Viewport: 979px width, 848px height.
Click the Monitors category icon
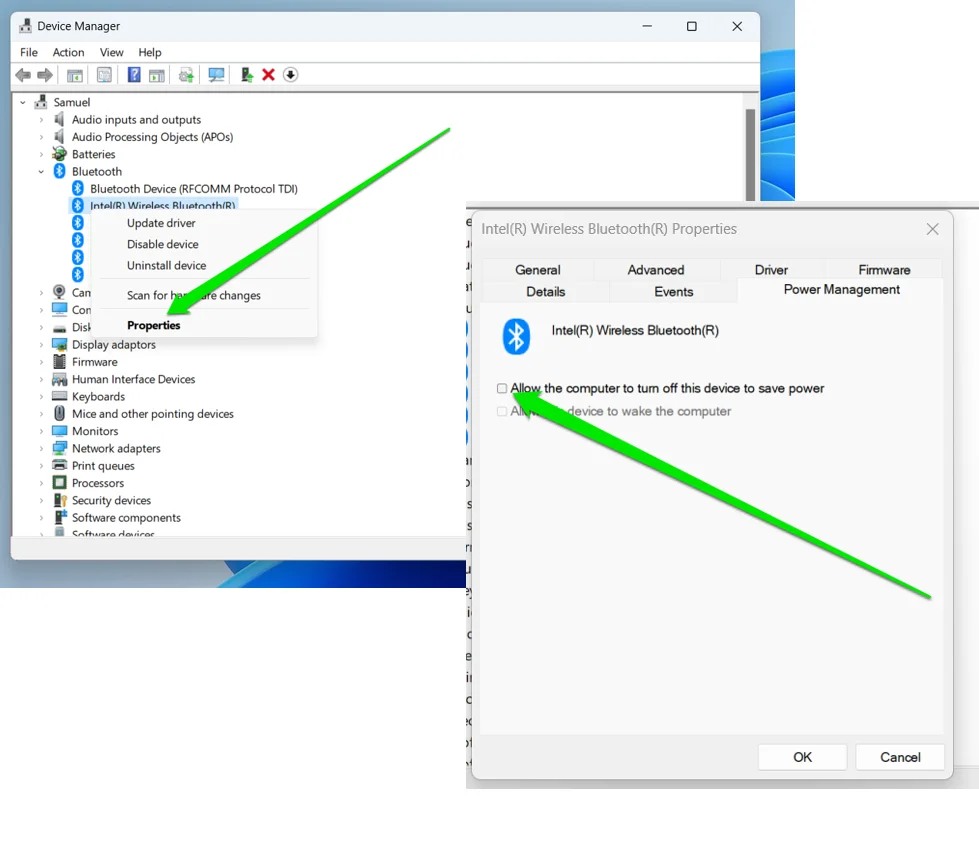pos(59,431)
